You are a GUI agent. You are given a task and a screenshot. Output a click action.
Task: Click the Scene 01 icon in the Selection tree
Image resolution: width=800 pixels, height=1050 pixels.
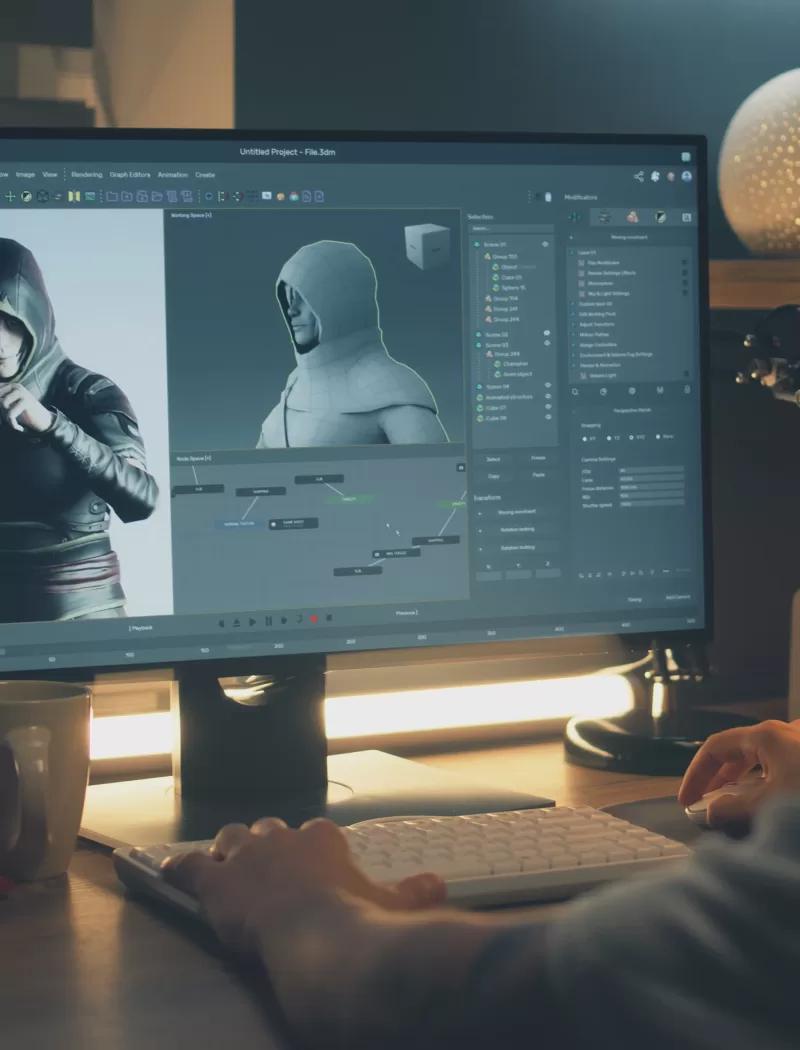pyautogui.click(x=477, y=244)
